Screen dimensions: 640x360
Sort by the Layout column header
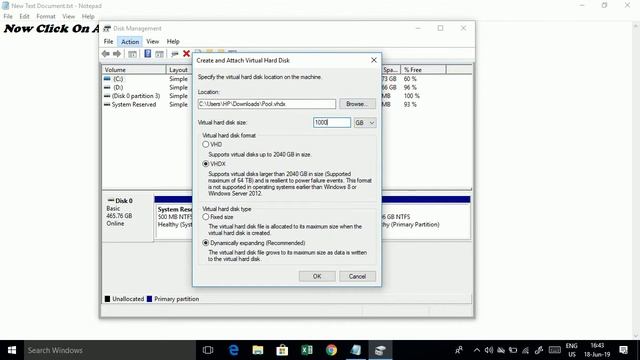(179, 70)
